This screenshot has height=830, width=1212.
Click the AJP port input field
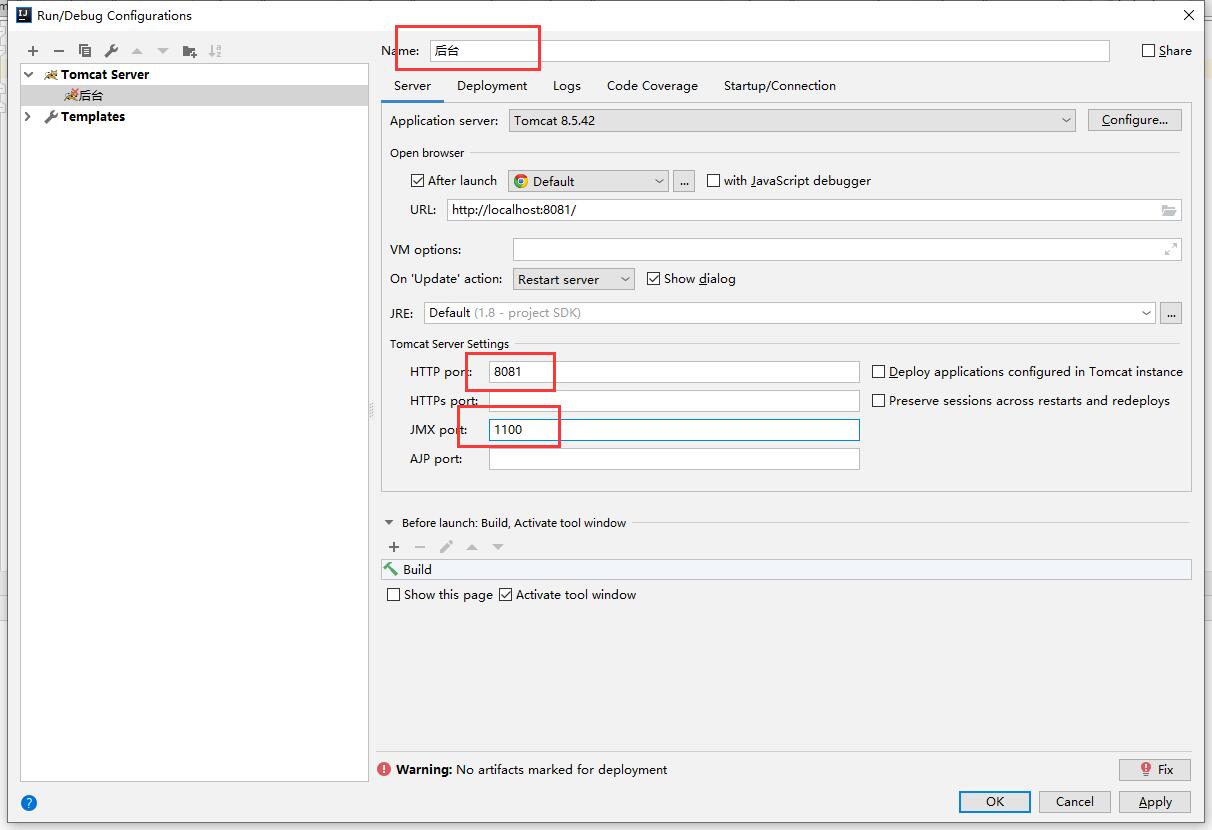tap(673, 459)
